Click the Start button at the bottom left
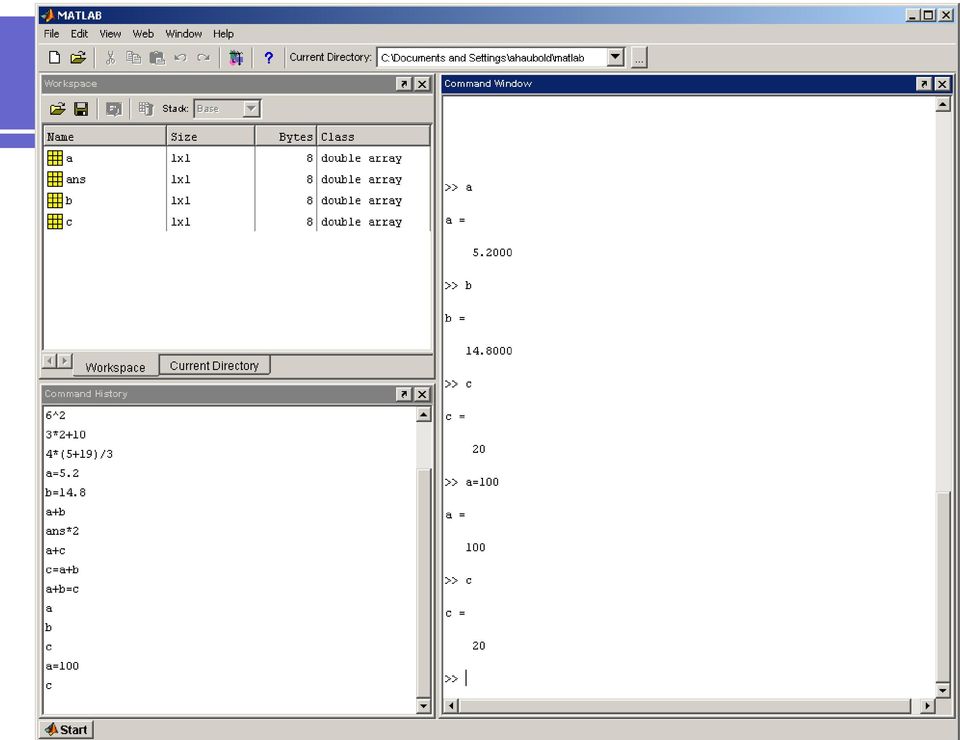Image resolution: width=960 pixels, height=740 pixels. pos(67,730)
